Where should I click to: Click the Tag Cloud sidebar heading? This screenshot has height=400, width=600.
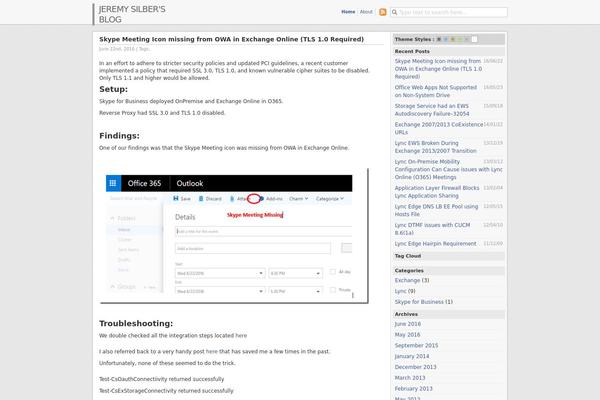[x=408, y=256]
